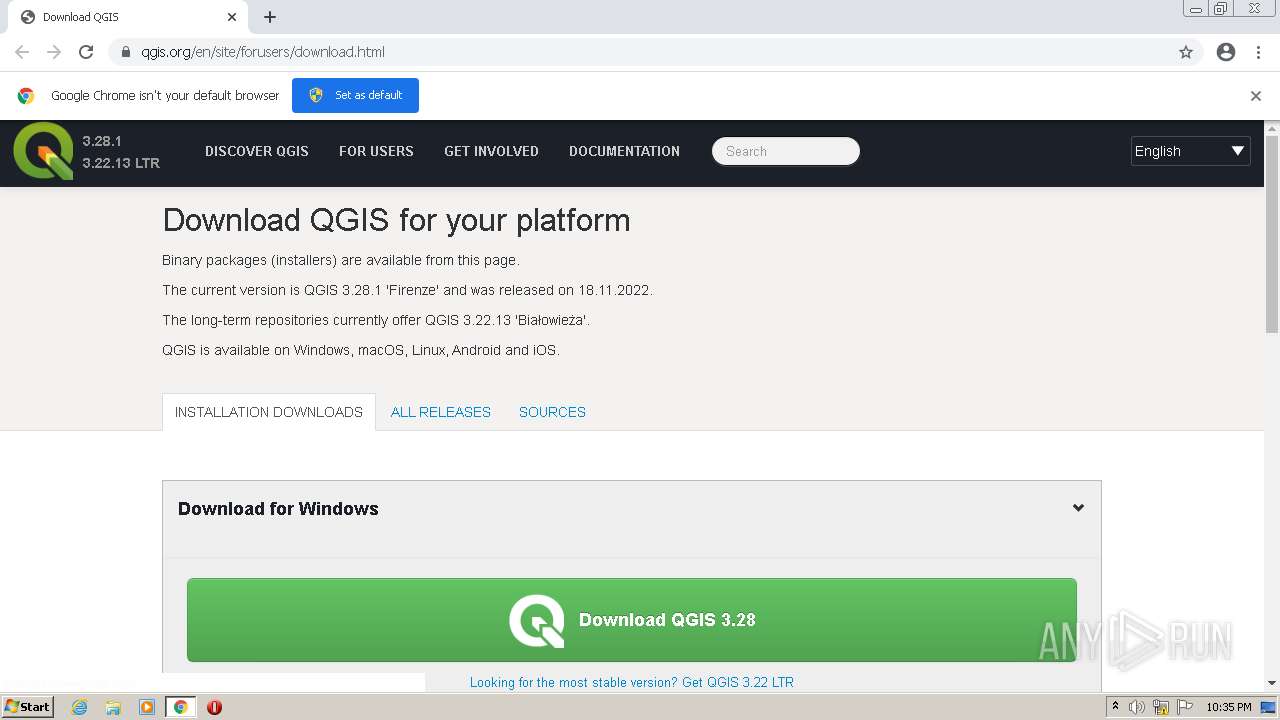
Task: Click the taskbar clock showing 10:35 PM
Action: tap(1229, 707)
